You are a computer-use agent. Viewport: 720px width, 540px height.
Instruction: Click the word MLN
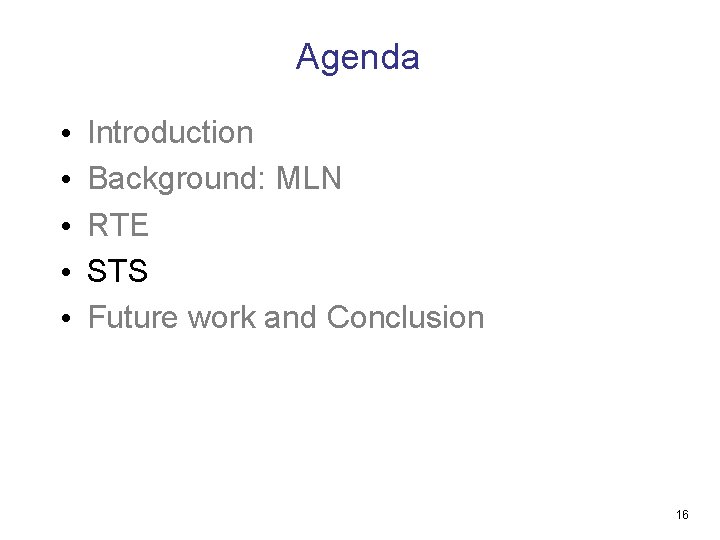(309, 178)
